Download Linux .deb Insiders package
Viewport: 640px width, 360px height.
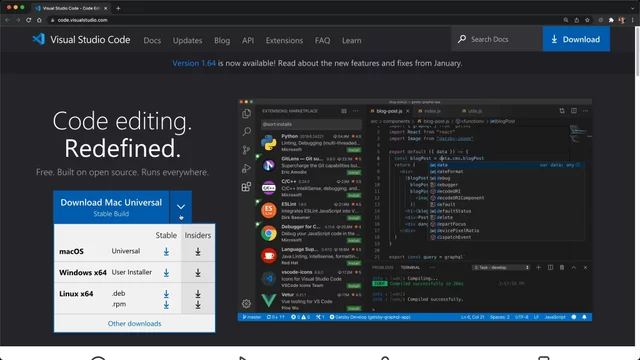(198, 294)
